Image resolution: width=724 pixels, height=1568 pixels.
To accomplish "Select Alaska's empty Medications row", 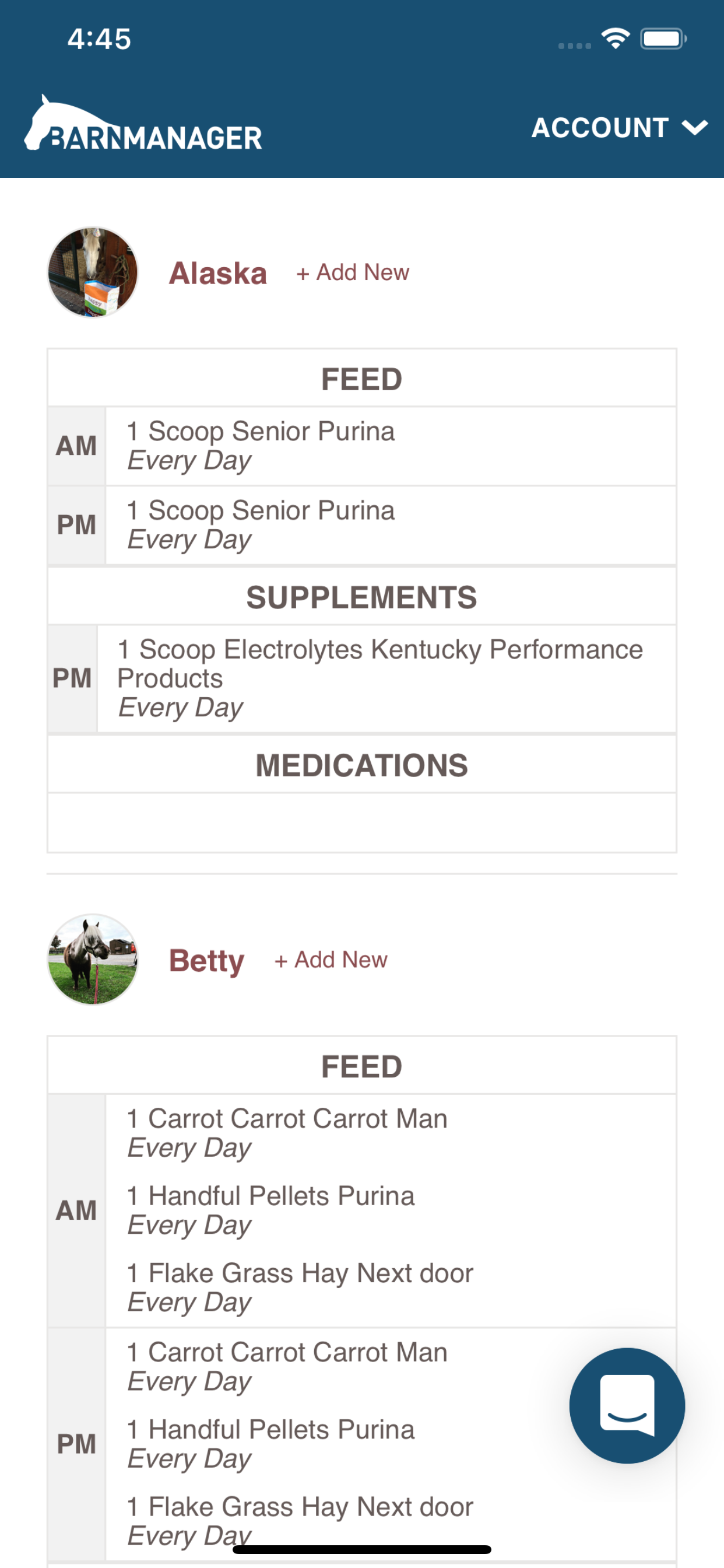I will pos(362,822).
